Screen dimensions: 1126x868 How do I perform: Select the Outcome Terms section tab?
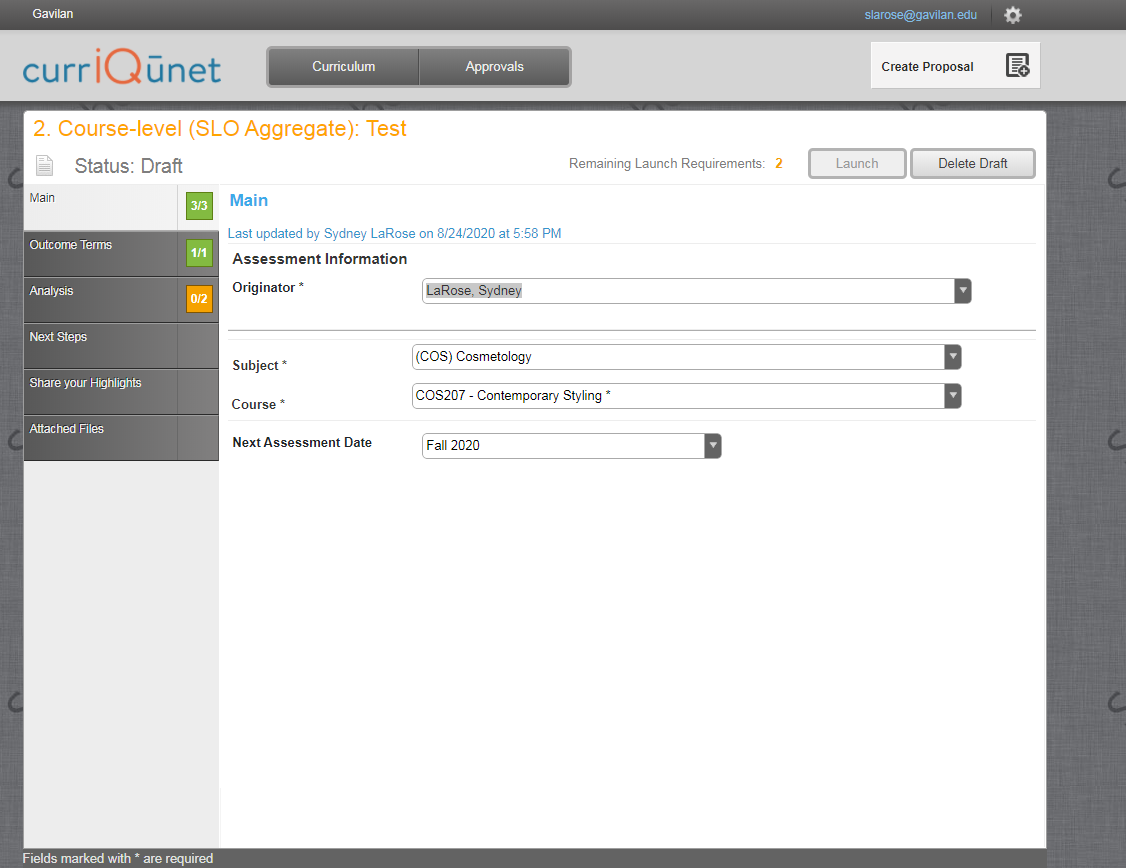tap(100, 253)
